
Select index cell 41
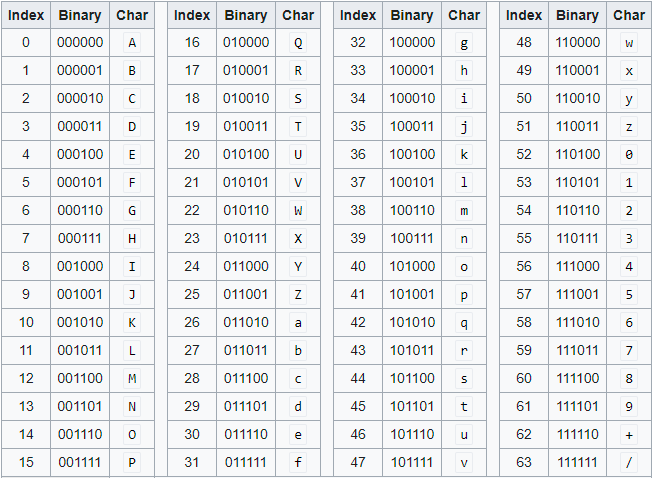pyautogui.click(x=358, y=294)
